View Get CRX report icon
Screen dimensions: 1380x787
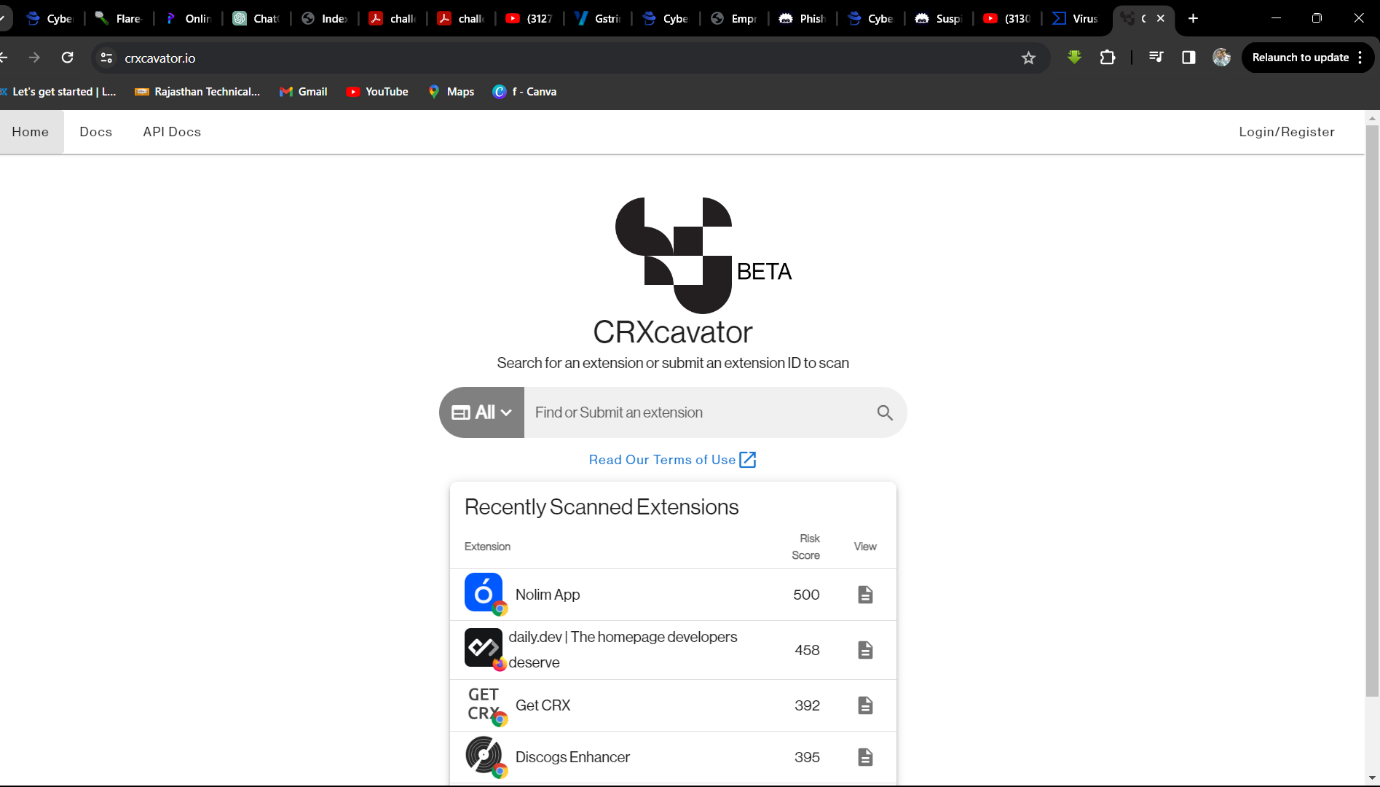865,706
